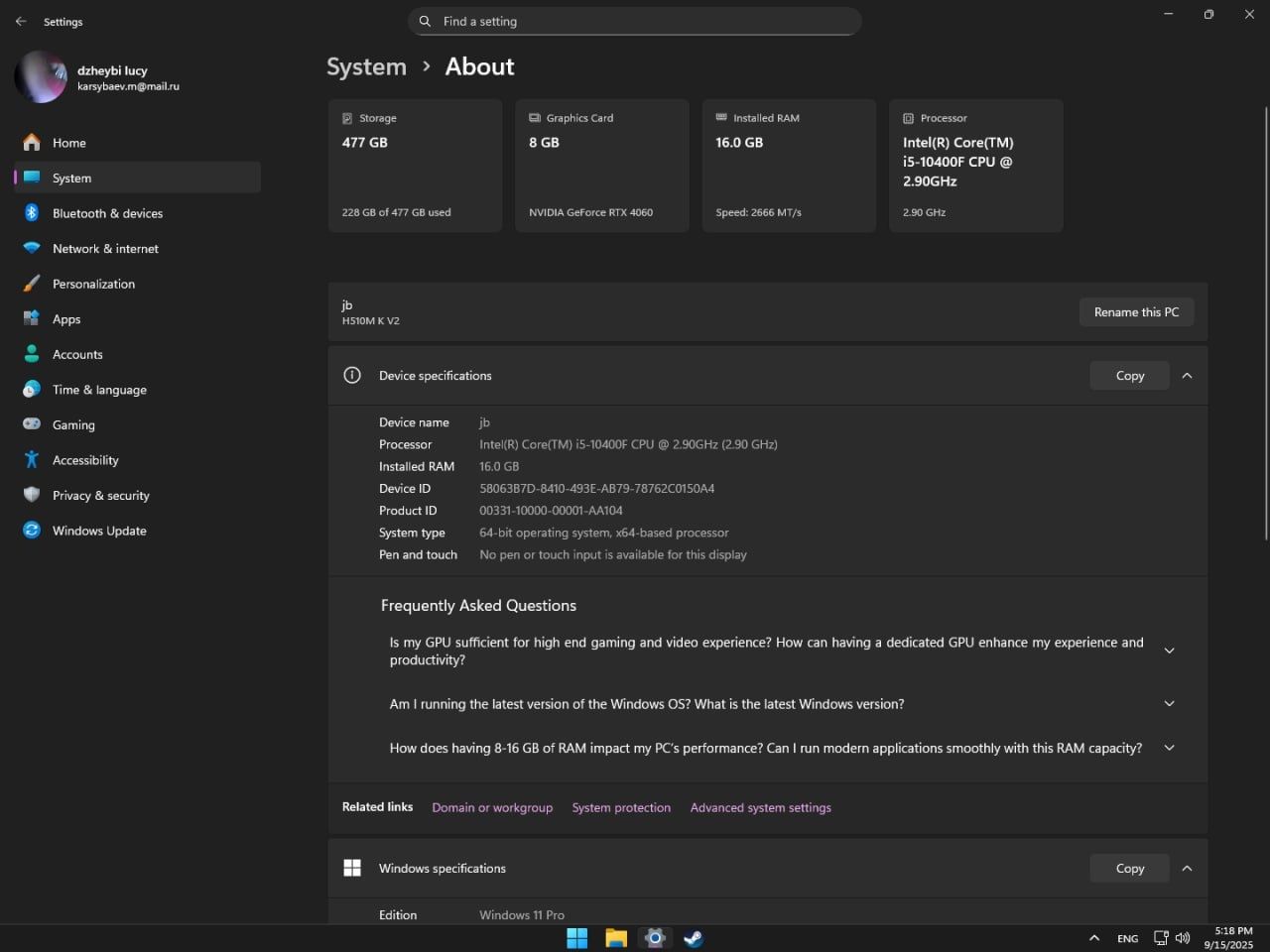Click the Storage card icon
The image size is (1270, 952).
click(x=347, y=118)
